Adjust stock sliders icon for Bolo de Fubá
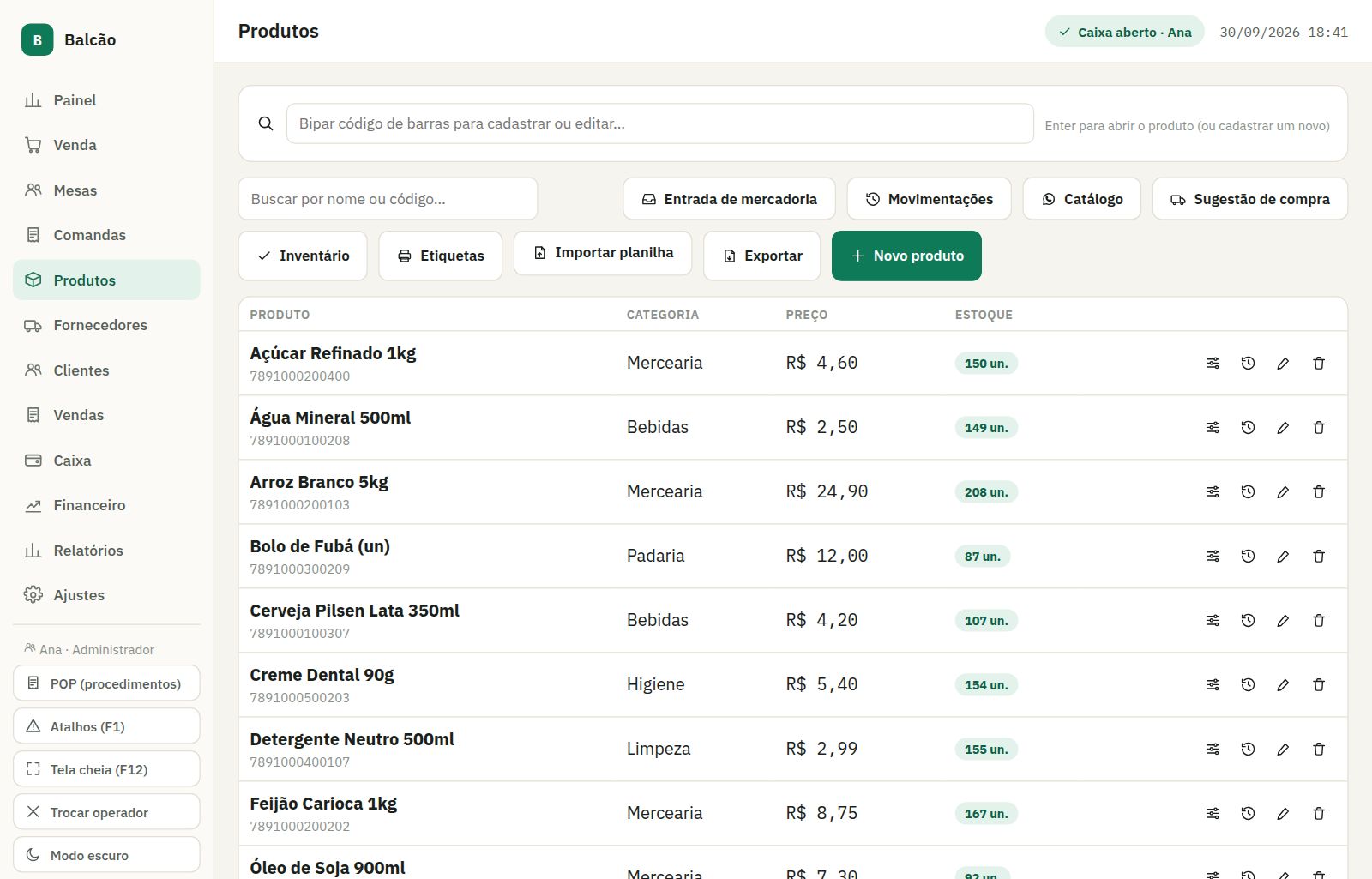This screenshot has height=879, width=1372. point(1213,557)
